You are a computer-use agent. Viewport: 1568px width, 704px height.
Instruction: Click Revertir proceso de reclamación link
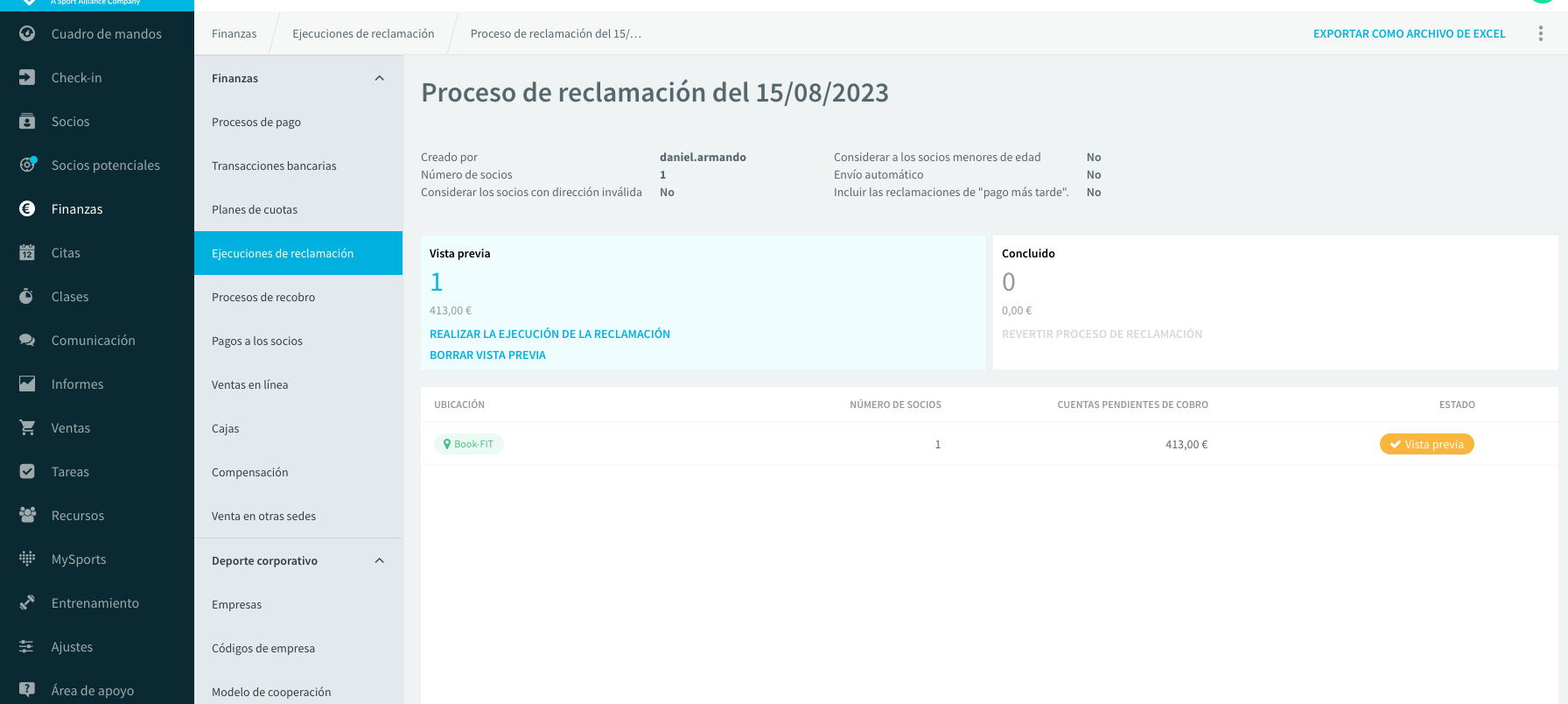tap(1102, 334)
